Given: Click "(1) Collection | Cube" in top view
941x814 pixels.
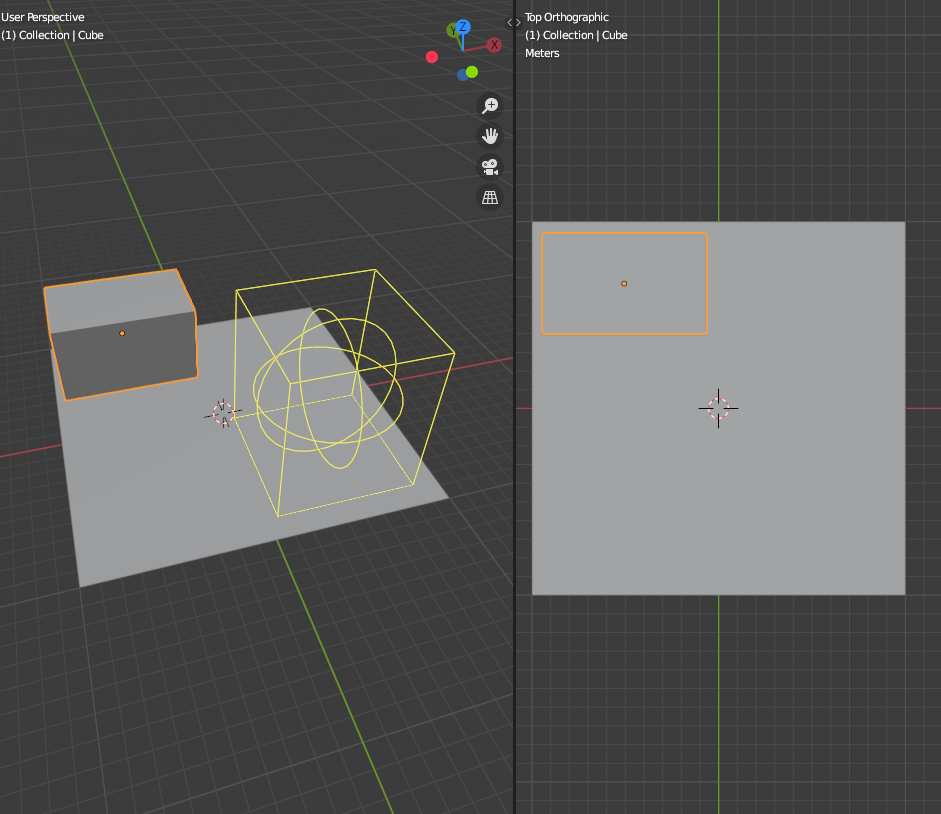Looking at the screenshot, I should pyautogui.click(x=576, y=35).
